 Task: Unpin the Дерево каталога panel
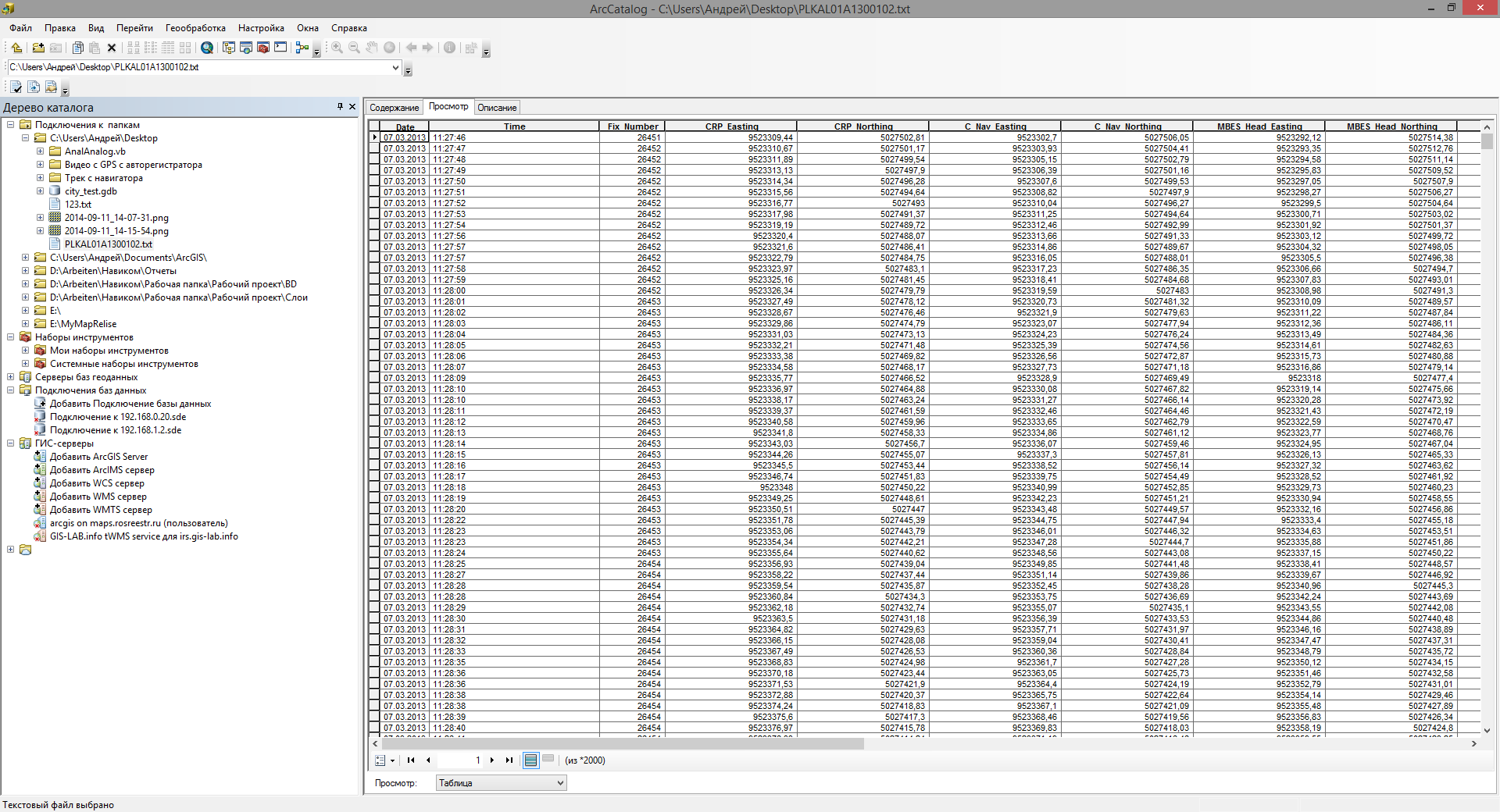[340, 106]
